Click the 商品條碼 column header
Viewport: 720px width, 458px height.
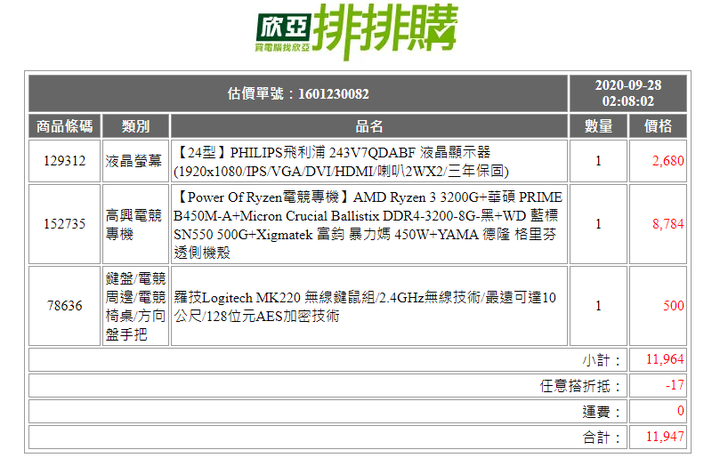[x=64, y=126]
